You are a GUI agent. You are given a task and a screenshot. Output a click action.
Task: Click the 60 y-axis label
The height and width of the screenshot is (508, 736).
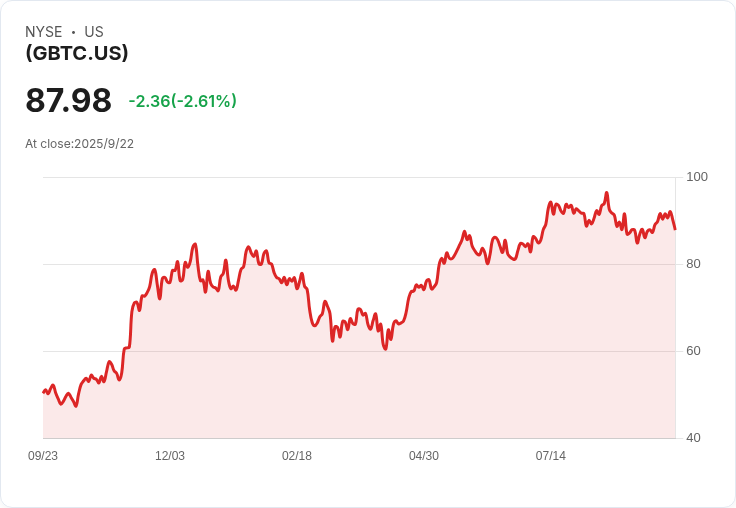[694, 351]
